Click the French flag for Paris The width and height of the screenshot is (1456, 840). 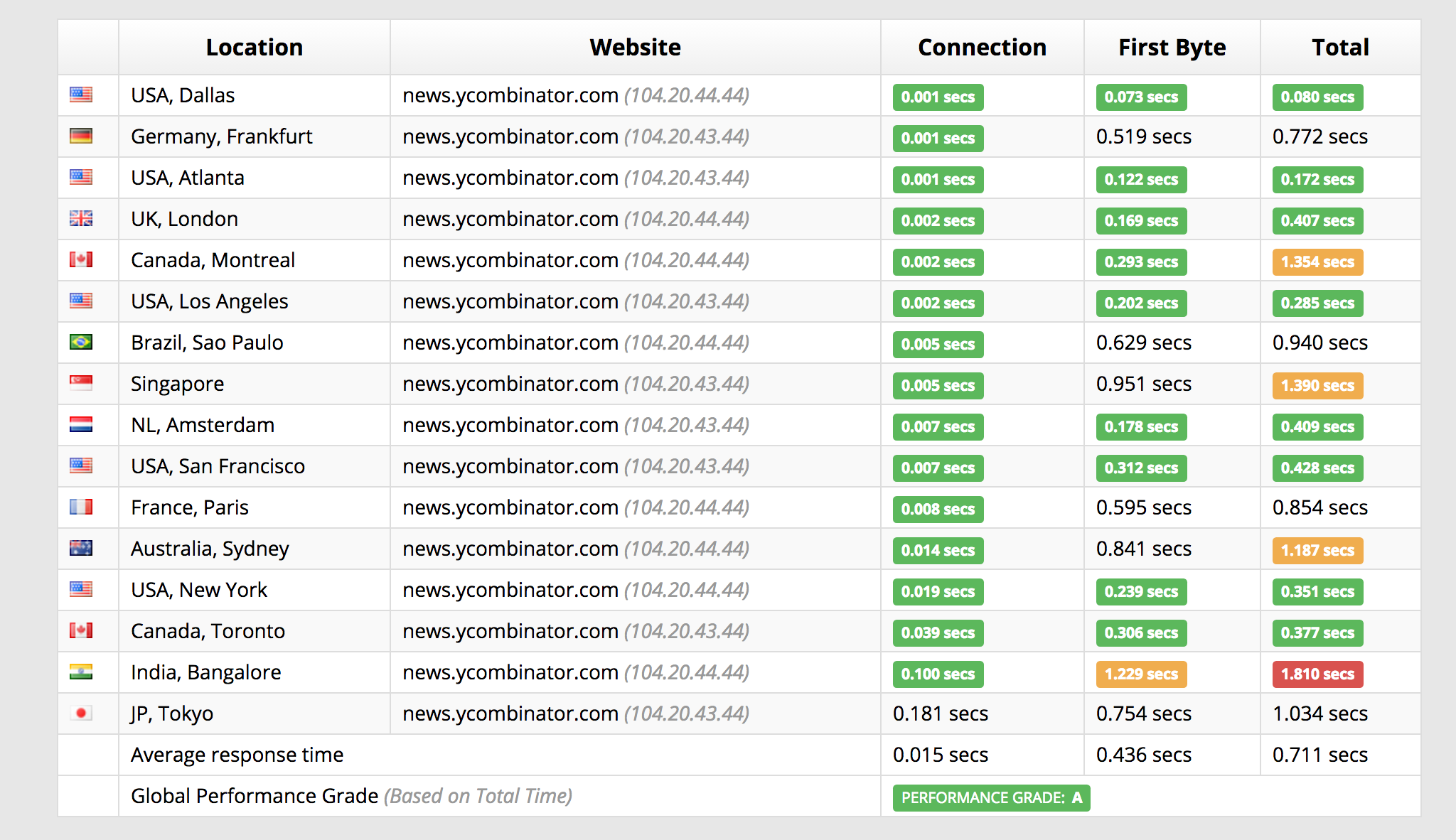point(81,507)
